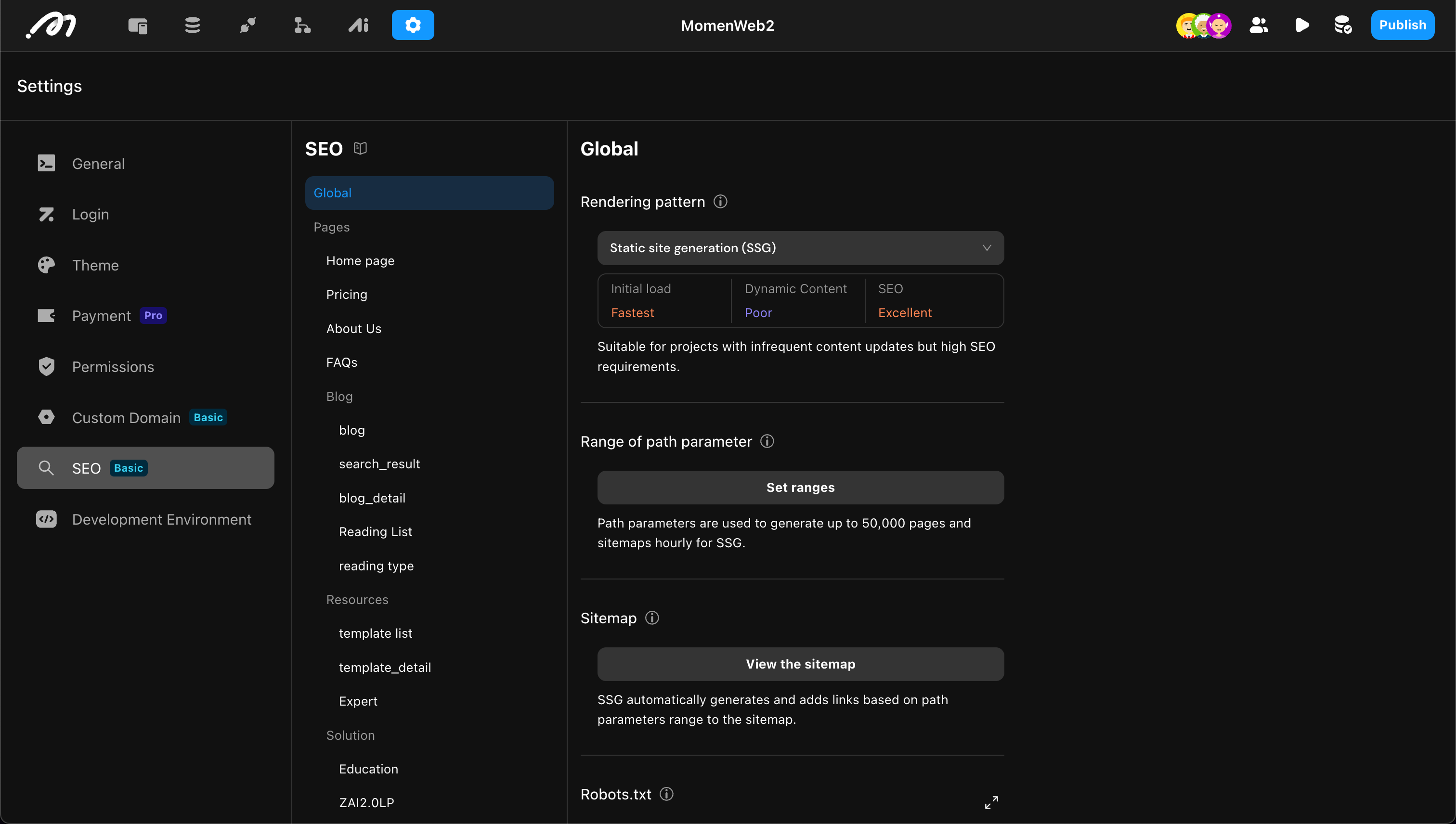1456x824 pixels.
Task: Open Theme settings section
Action: point(145,265)
